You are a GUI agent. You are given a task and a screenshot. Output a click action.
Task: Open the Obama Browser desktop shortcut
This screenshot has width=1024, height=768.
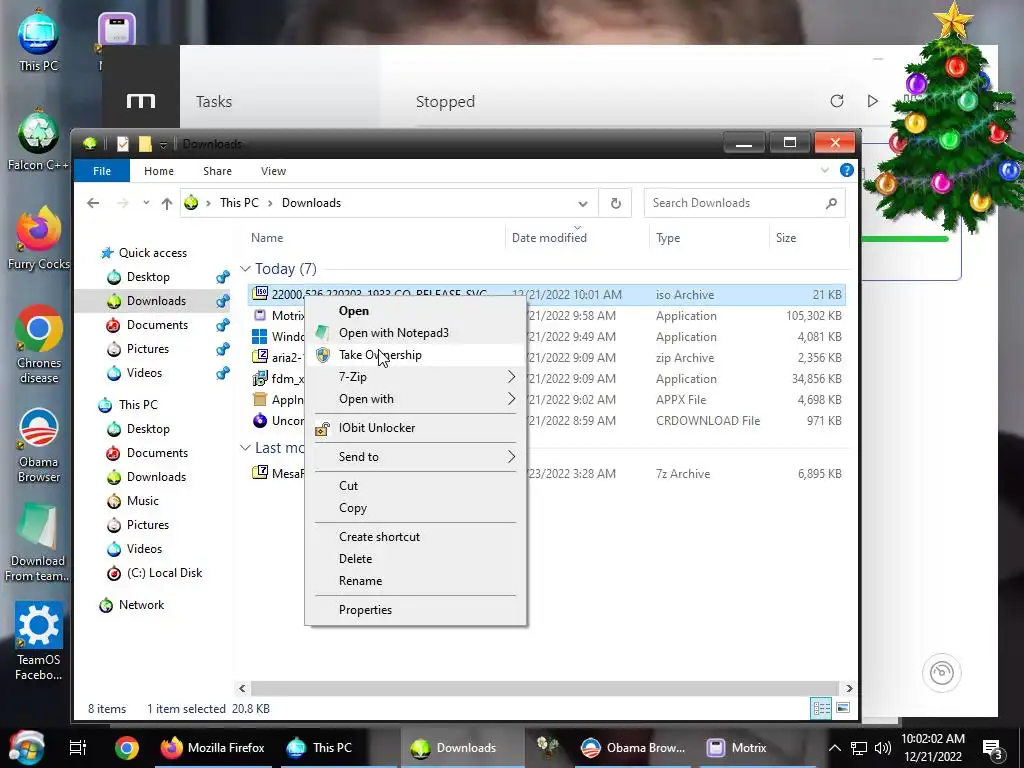(x=38, y=445)
